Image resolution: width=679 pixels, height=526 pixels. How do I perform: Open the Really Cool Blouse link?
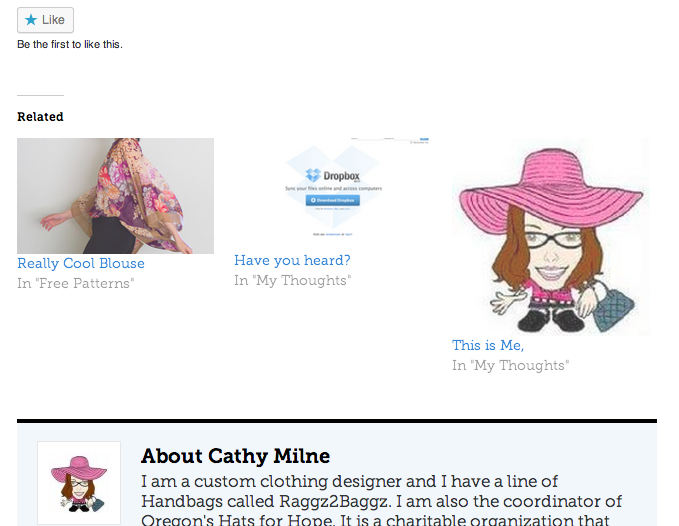click(x=81, y=263)
